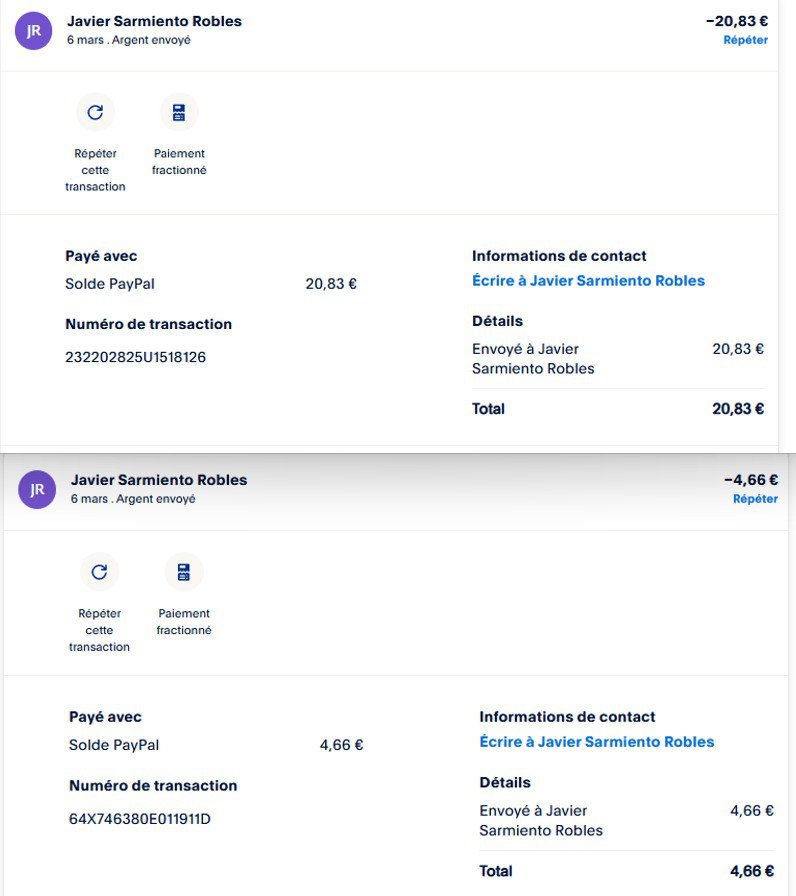The width and height of the screenshot is (796, 896).
Task: Click the −4,66 € amount in the header
Action: (751, 480)
